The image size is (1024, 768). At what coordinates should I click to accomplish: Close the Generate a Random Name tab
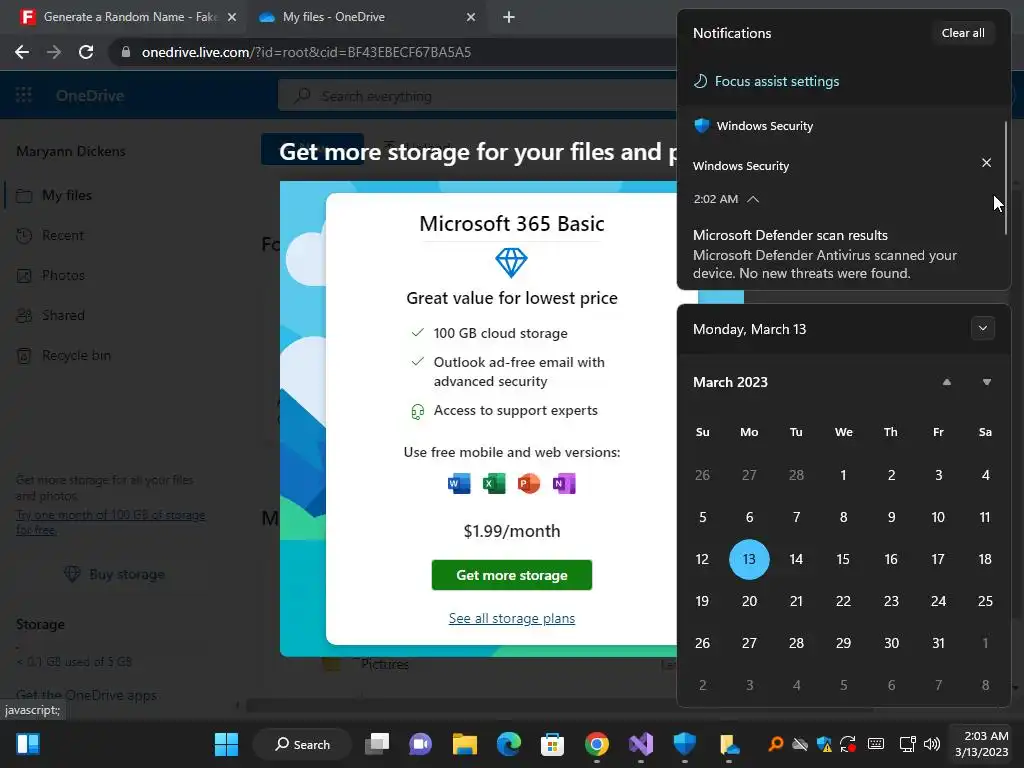[x=232, y=17]
